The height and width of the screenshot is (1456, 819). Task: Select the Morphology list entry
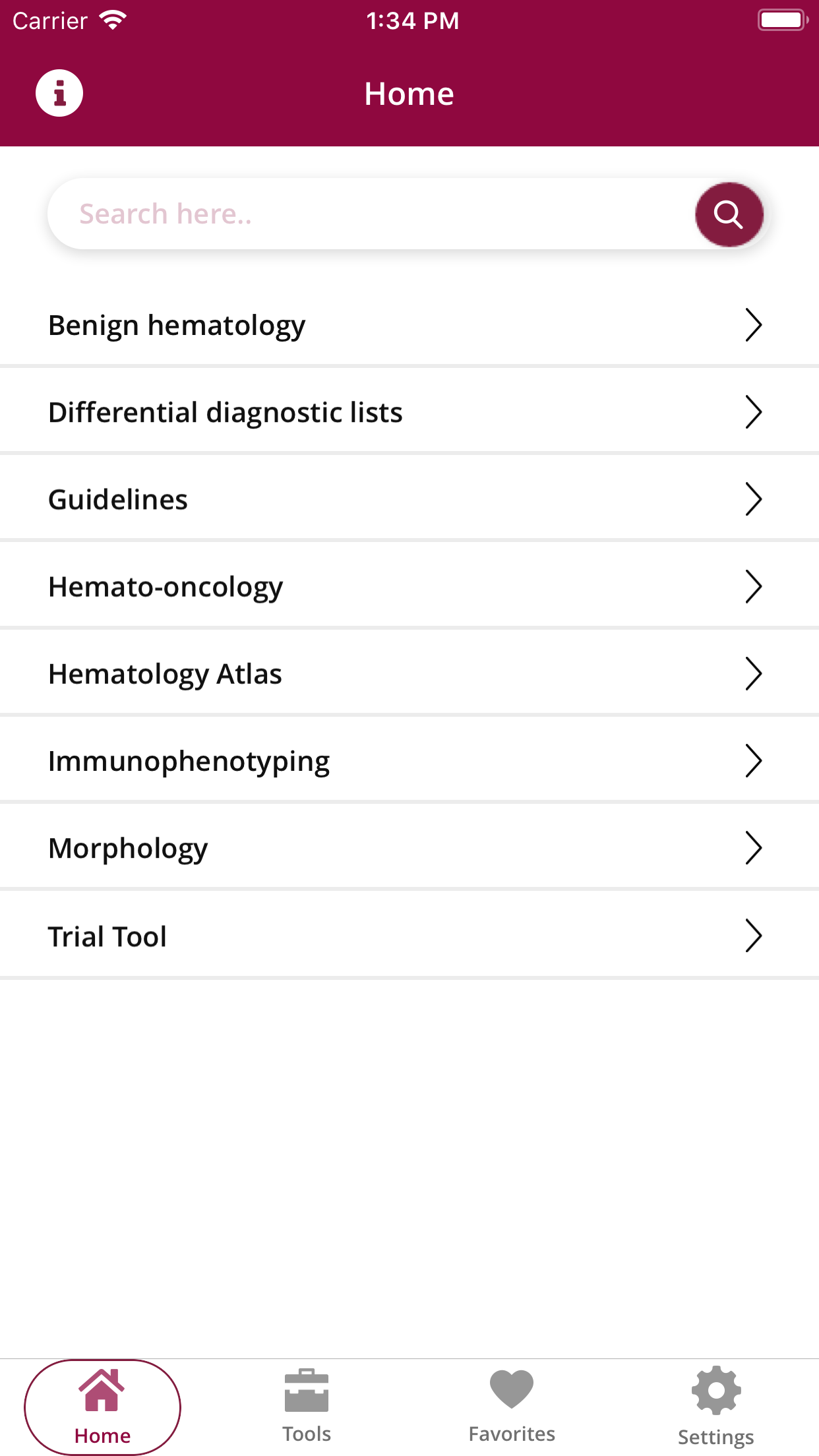[128, 848]
